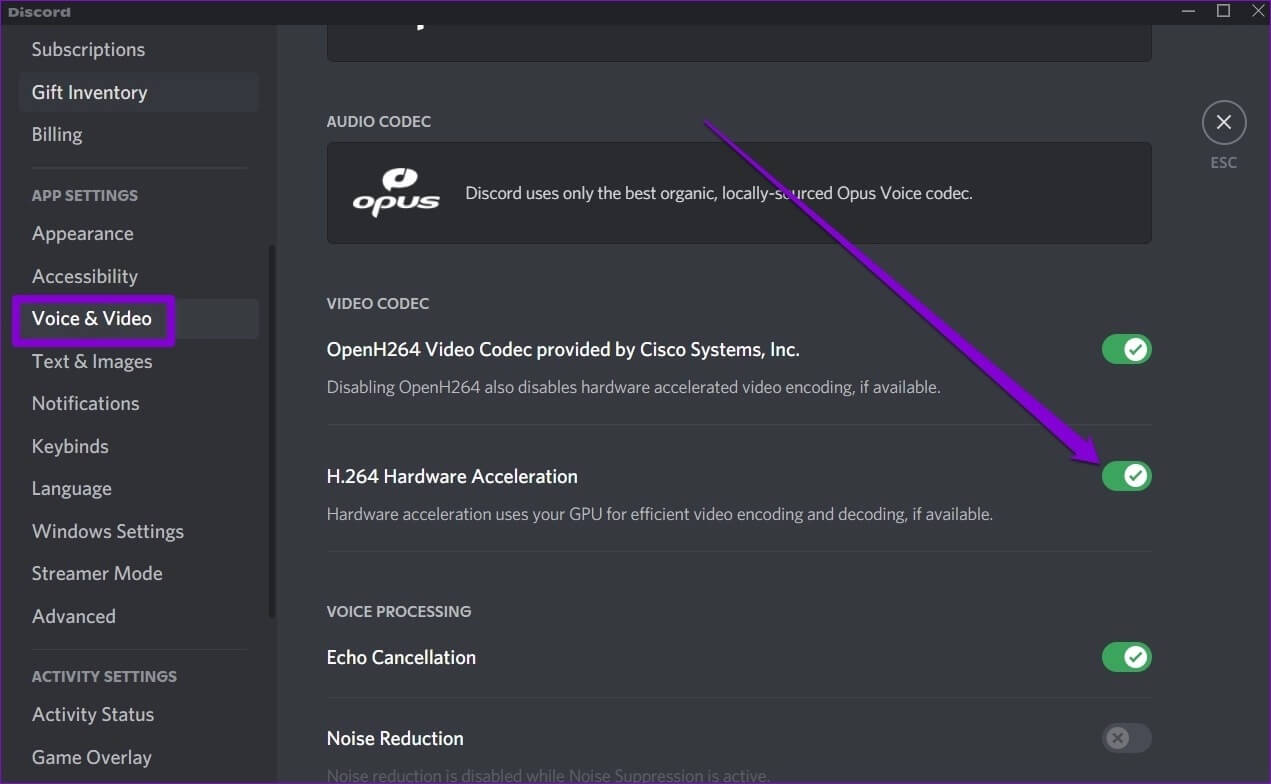Viewport: 1271px width, 784px height.
Task: Click the APP SETTINGS sidebar header
Action: (x=85, y=195)
